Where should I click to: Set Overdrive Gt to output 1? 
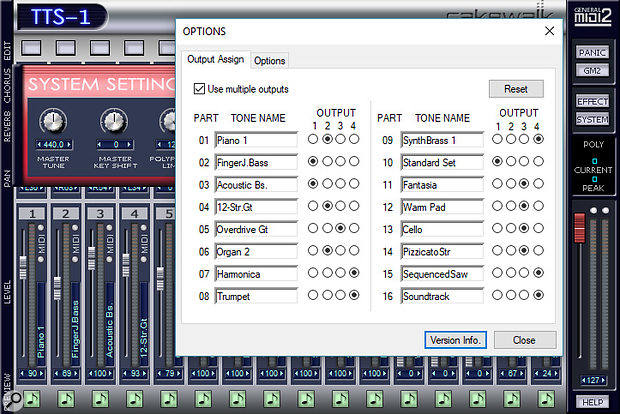313,228
